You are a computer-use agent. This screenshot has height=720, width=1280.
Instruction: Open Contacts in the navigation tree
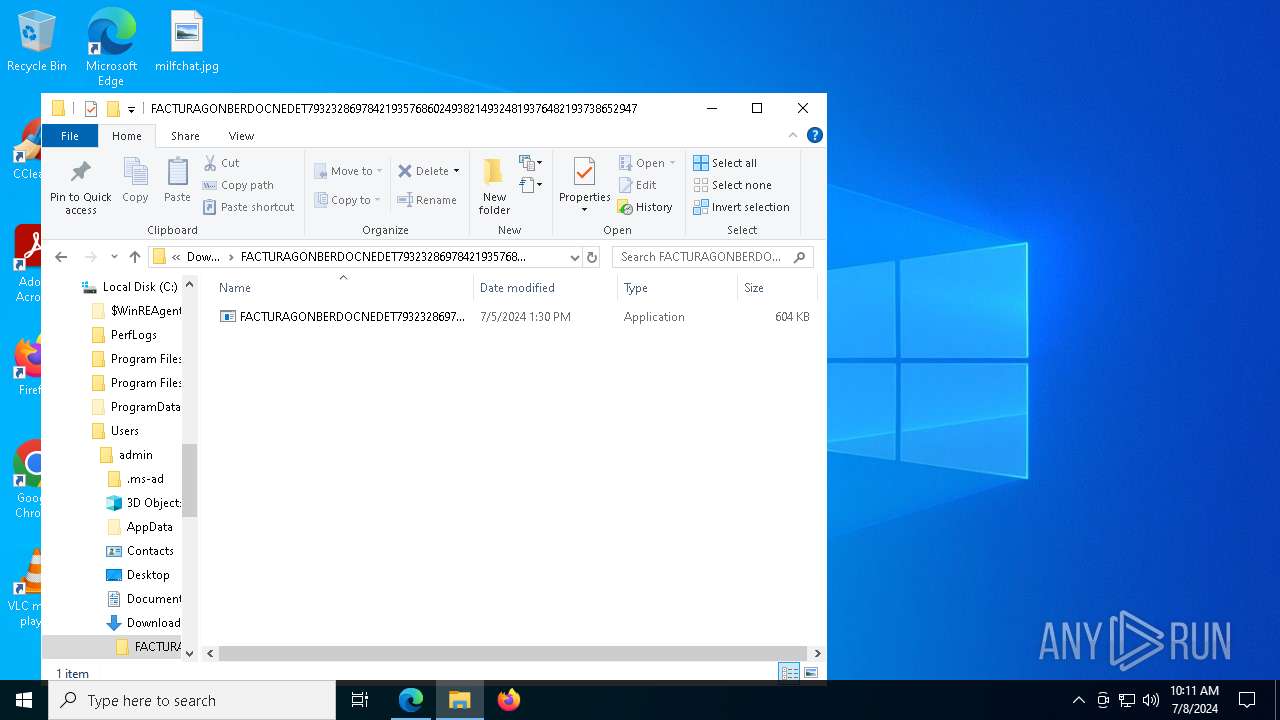tap(140, 551)
